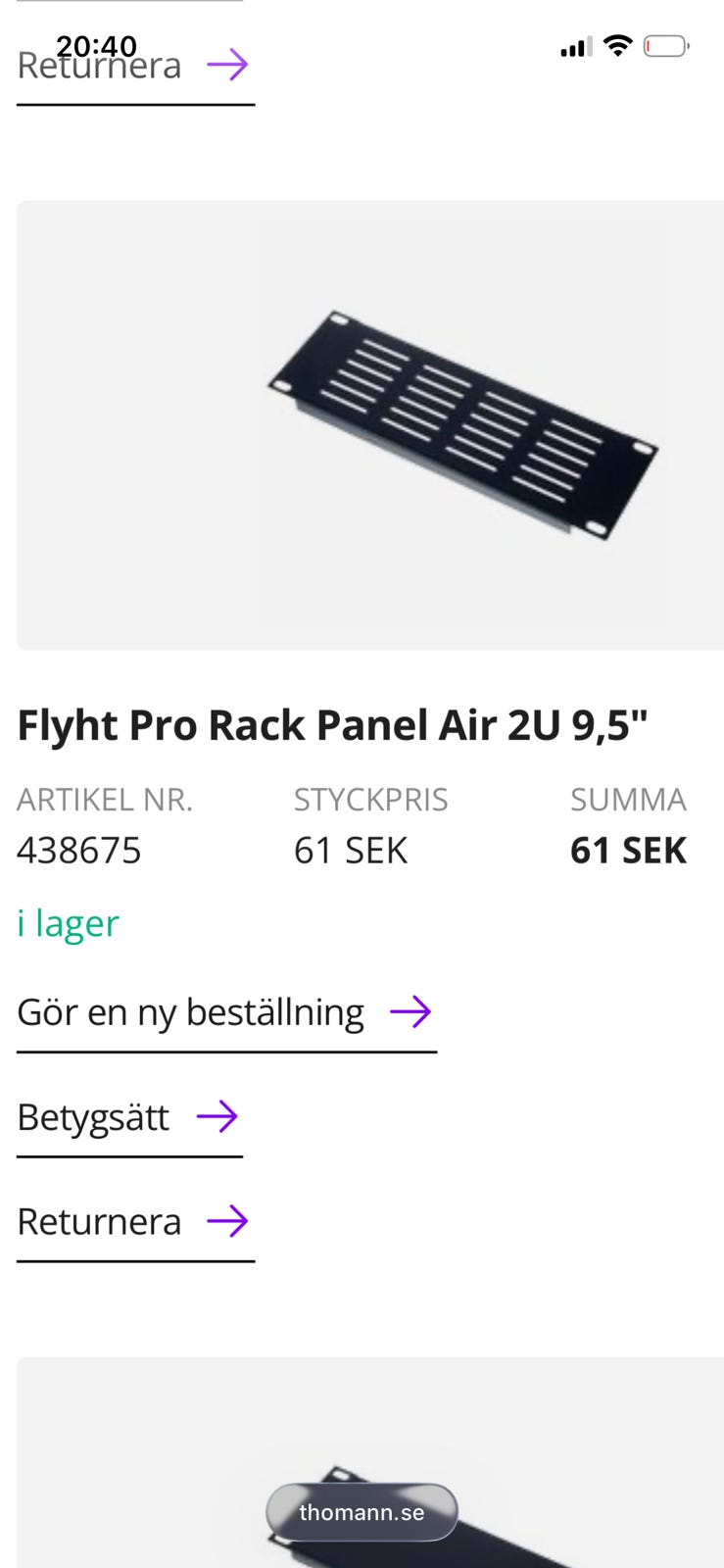The image size is (724, 1568).
Task: Open the Betygsätt rating link
Action: 94,1117
